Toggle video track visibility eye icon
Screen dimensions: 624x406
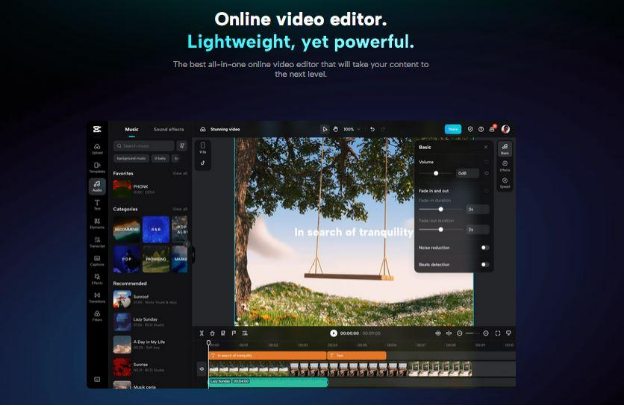tap(202, 369)
